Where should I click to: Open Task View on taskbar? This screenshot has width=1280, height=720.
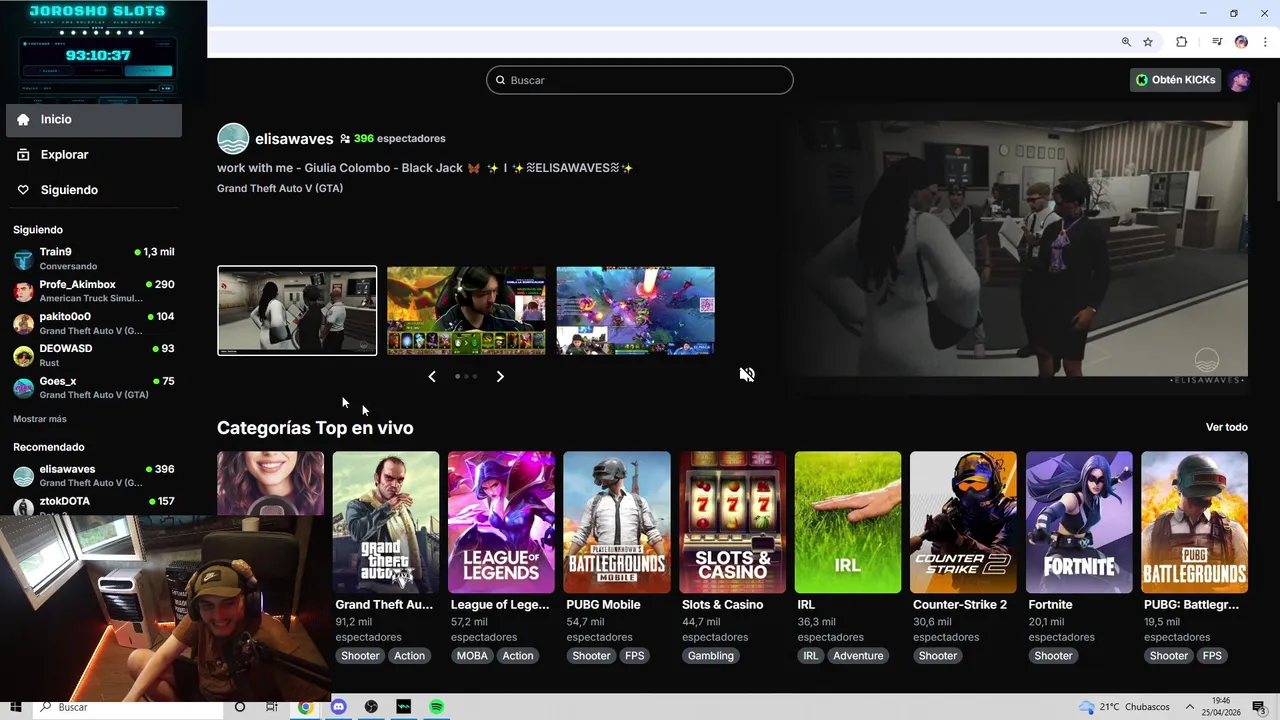[x=272, y=707]
